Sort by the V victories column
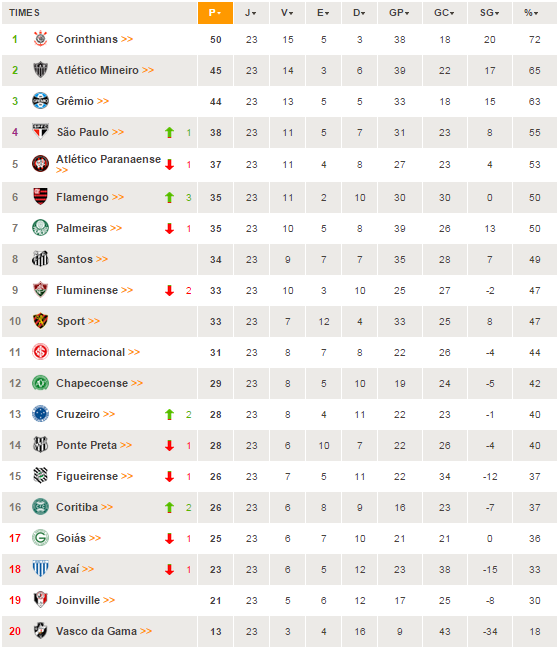 tap(287, 13)
